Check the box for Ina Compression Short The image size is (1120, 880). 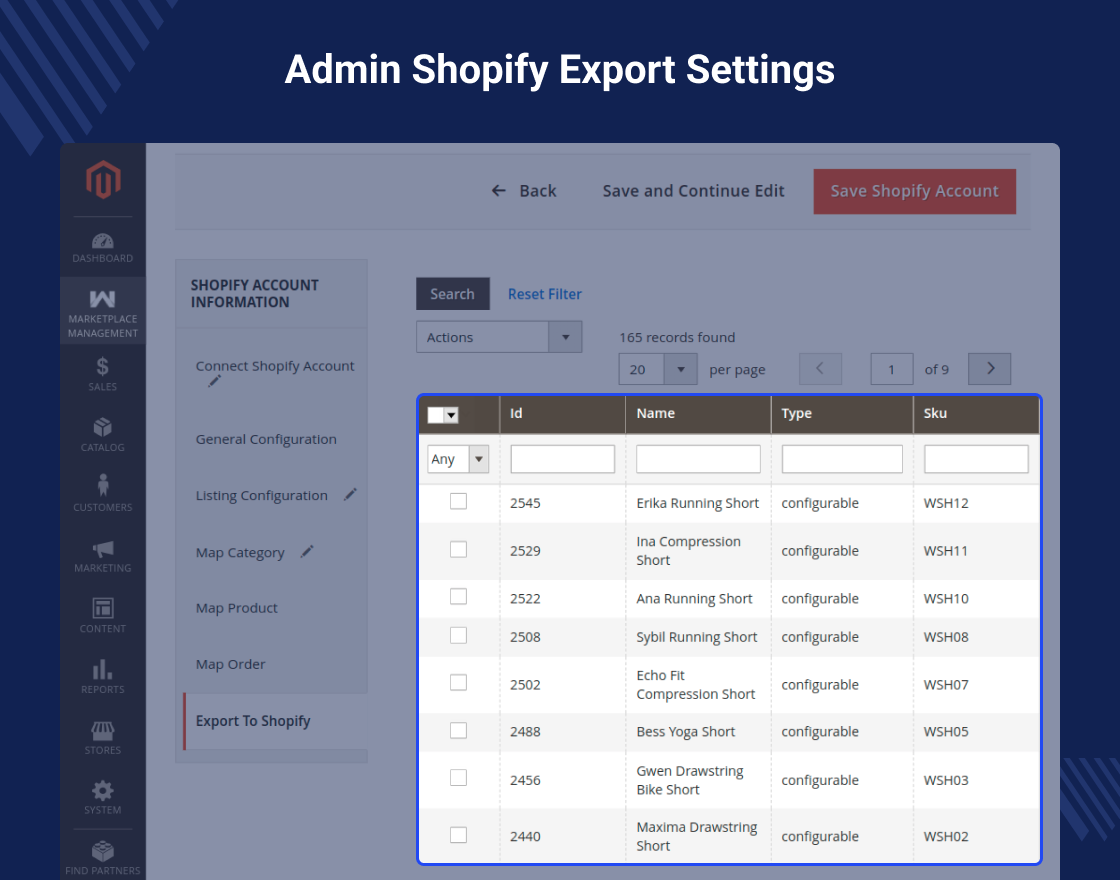pos(459,549)
